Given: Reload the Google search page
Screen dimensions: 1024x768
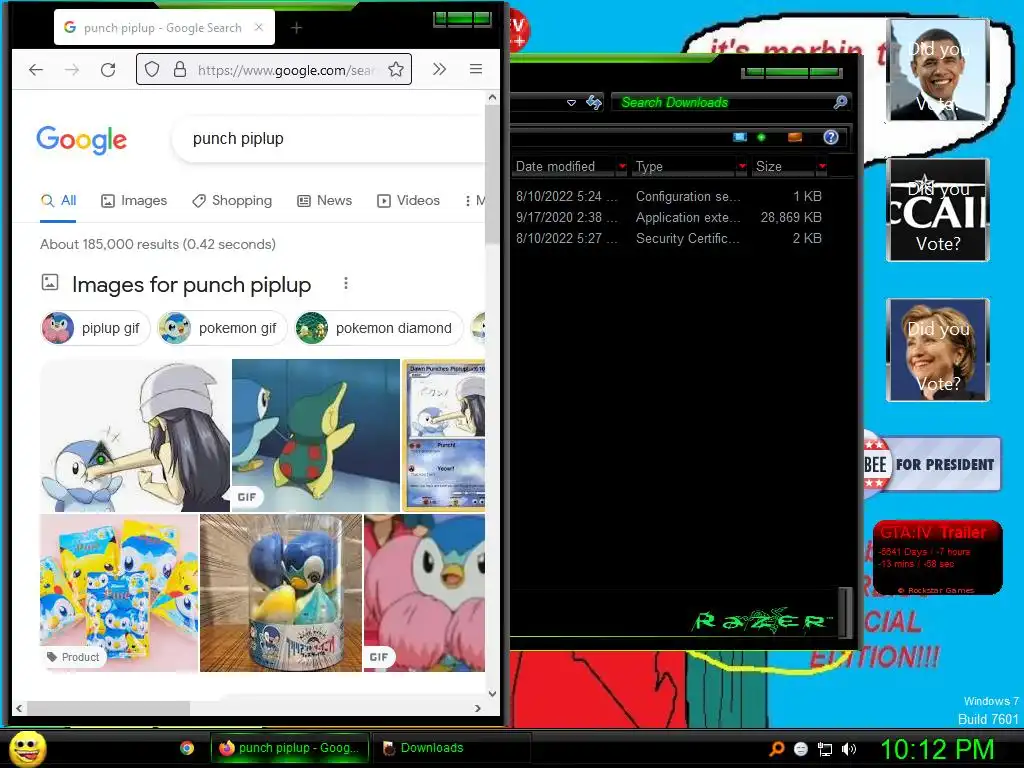Looking at the screenshot, I should tap(108, 69).
